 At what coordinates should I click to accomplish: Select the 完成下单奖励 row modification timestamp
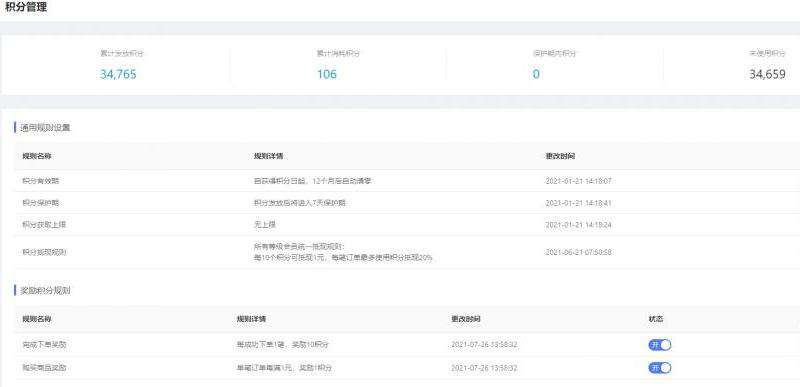pos(484,345)
